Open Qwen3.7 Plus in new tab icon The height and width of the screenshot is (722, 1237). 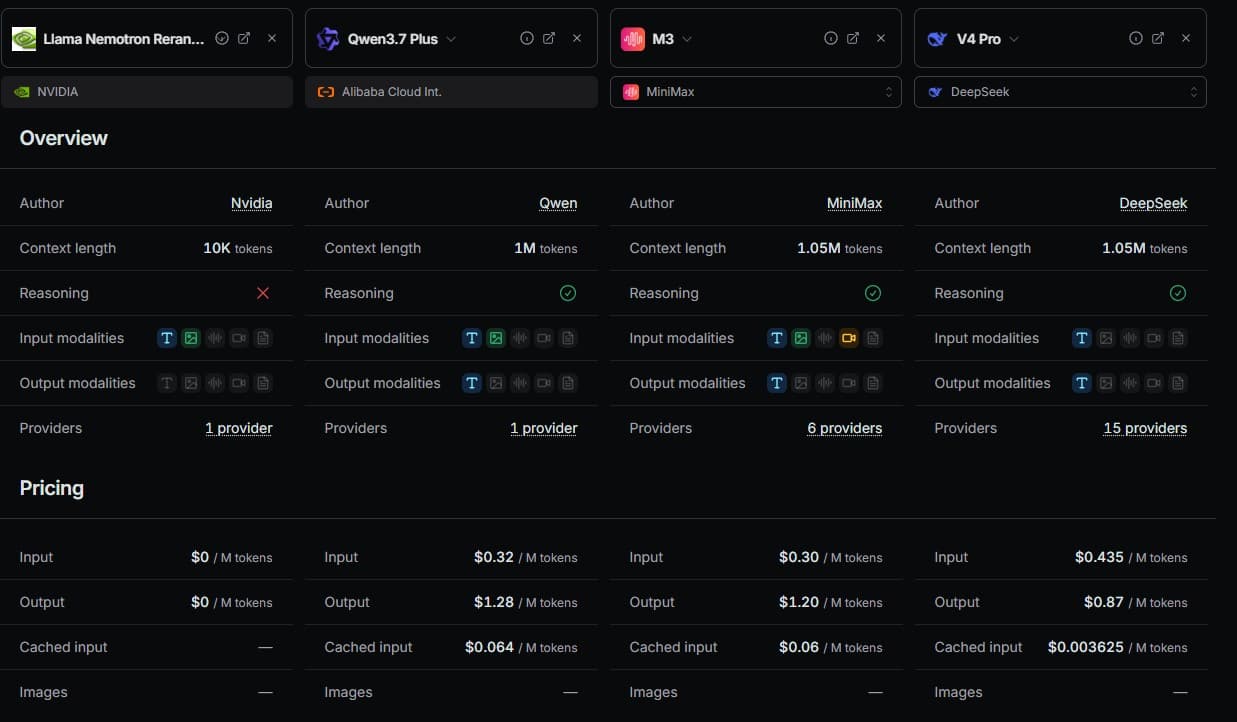(x=549, y=38)
